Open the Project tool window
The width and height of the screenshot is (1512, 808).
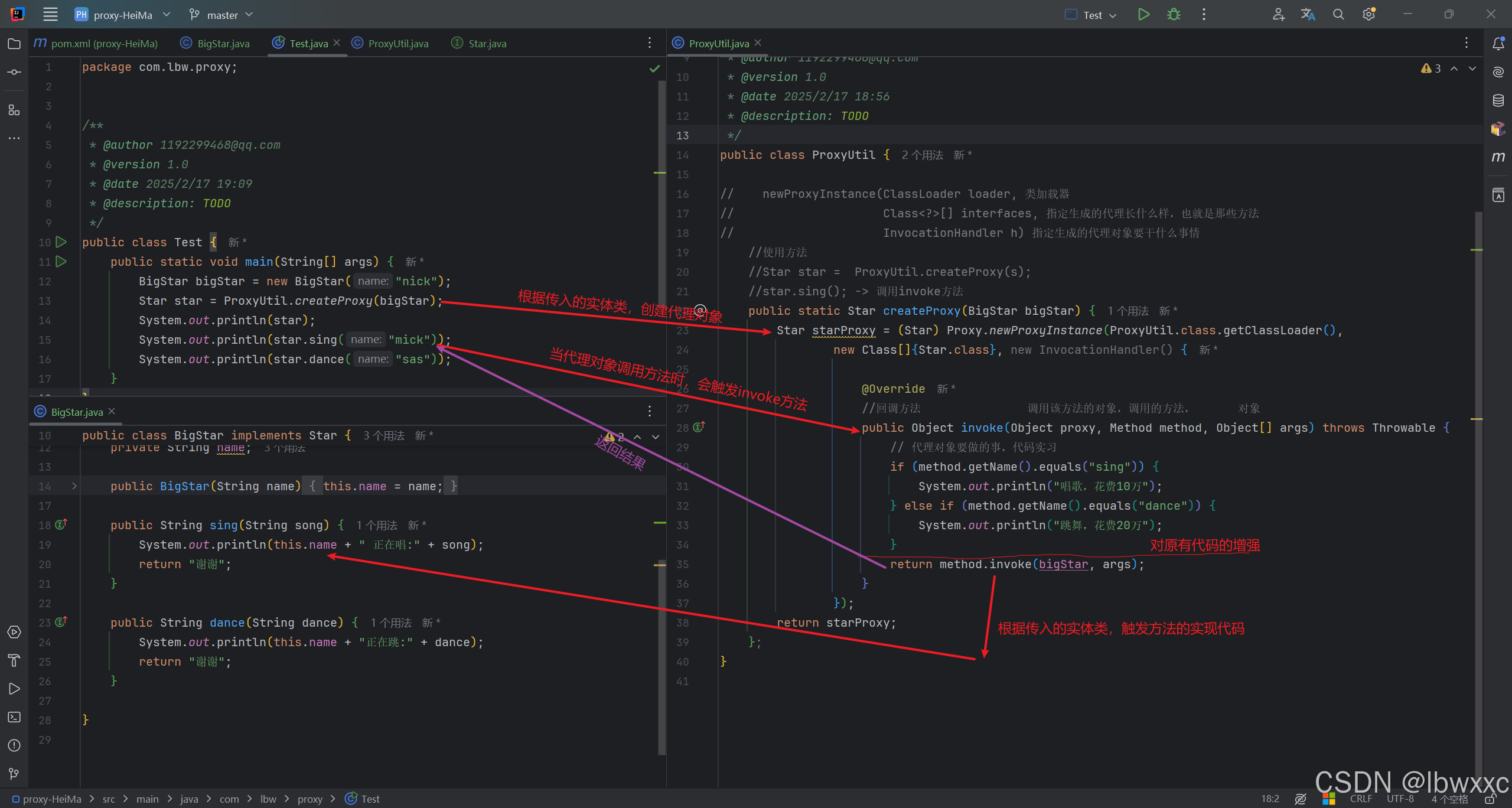click(14, 44)
